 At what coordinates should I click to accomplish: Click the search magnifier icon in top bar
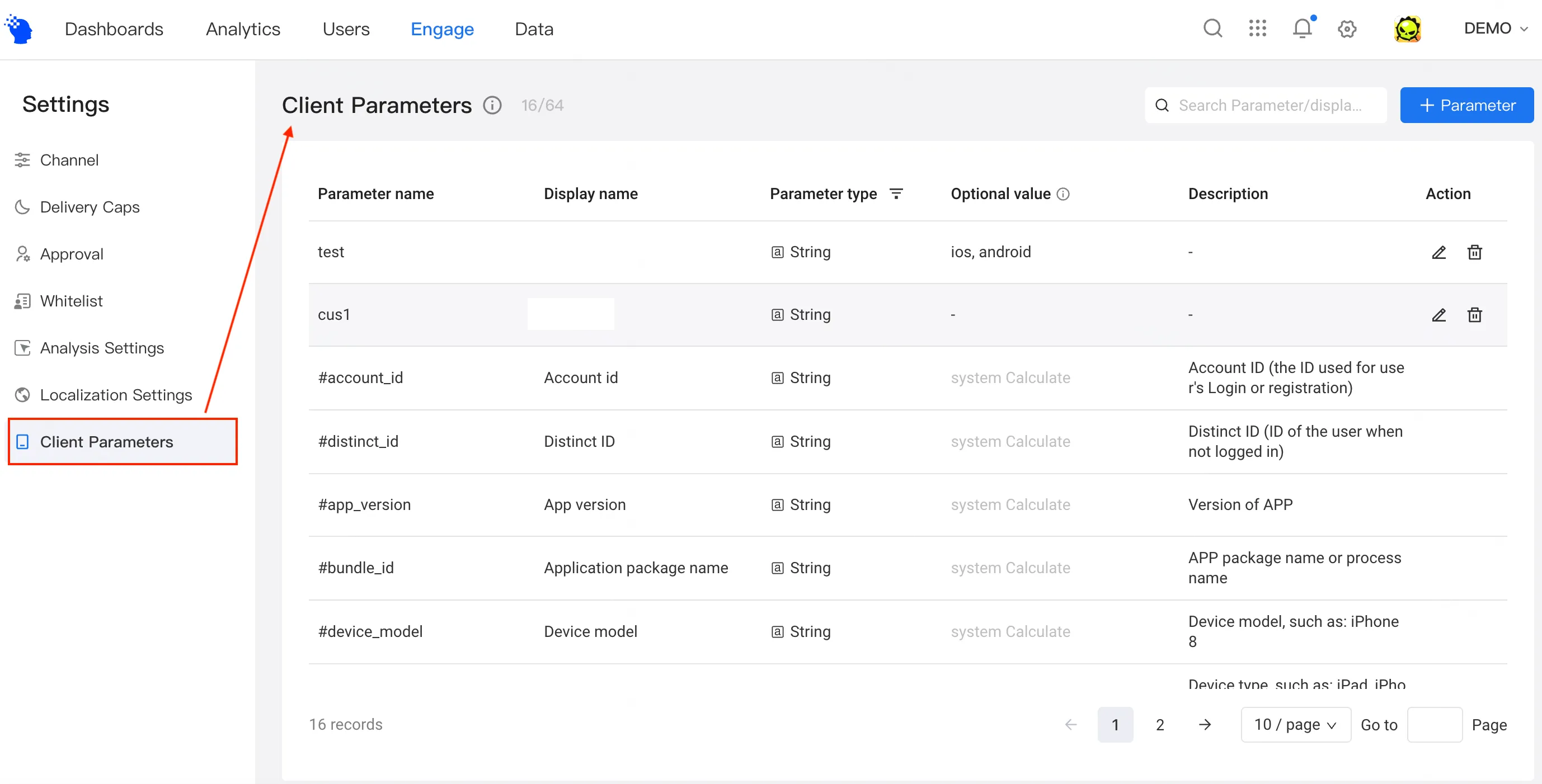(1212, 28)
